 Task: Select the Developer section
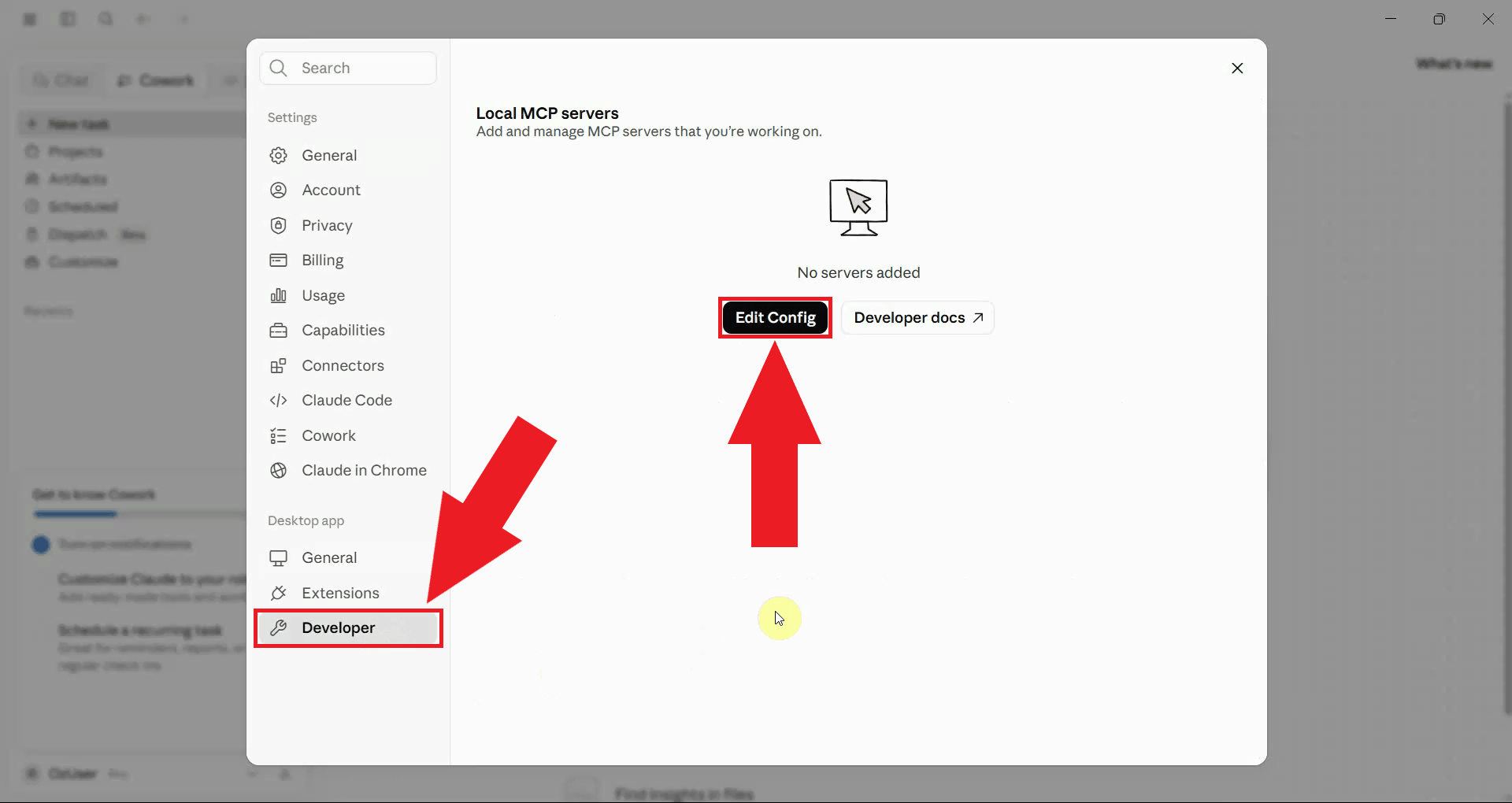click(348, 627)
